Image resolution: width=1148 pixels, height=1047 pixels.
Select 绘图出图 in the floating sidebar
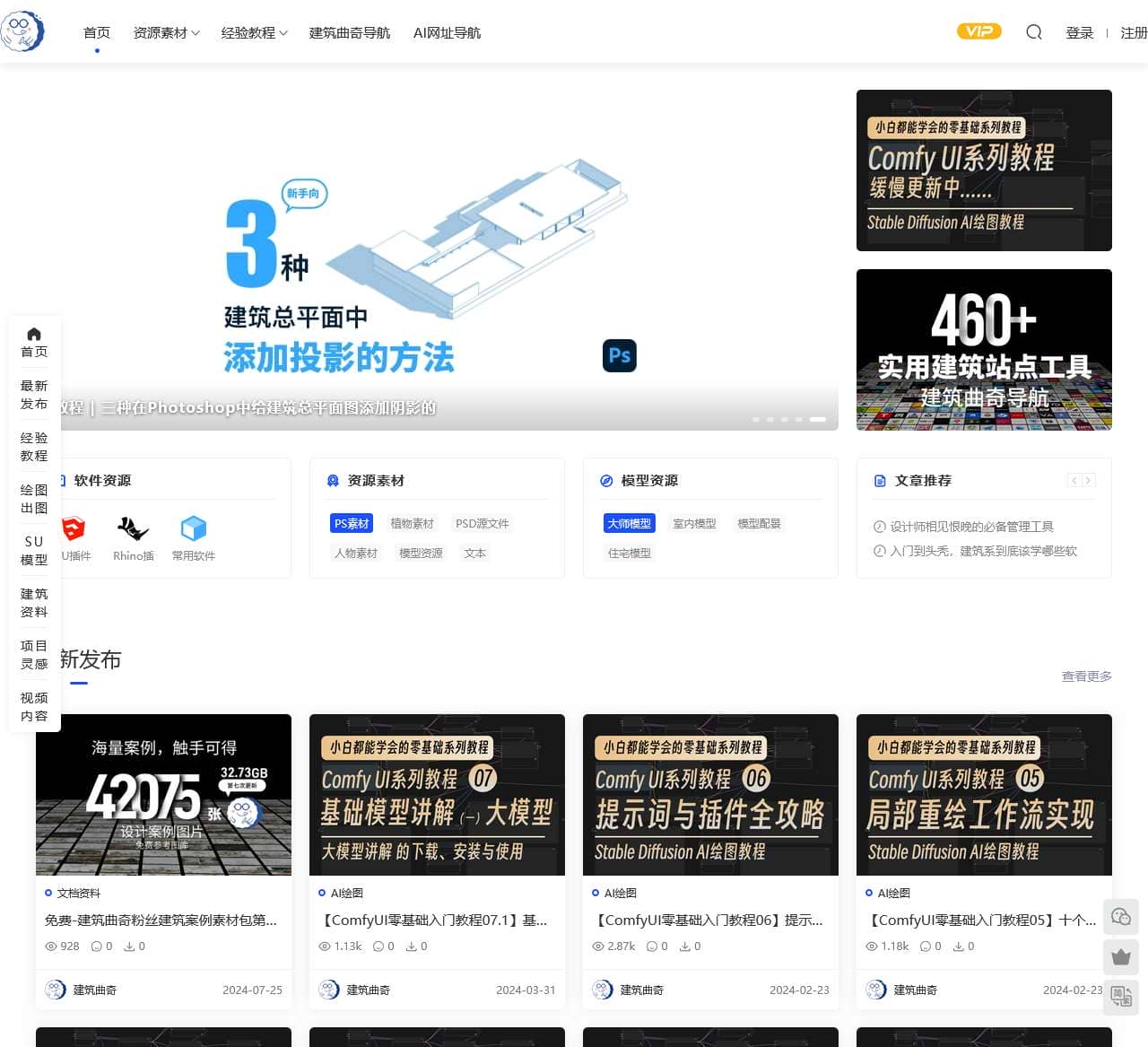pyautogui.click(x=34, y=499)
